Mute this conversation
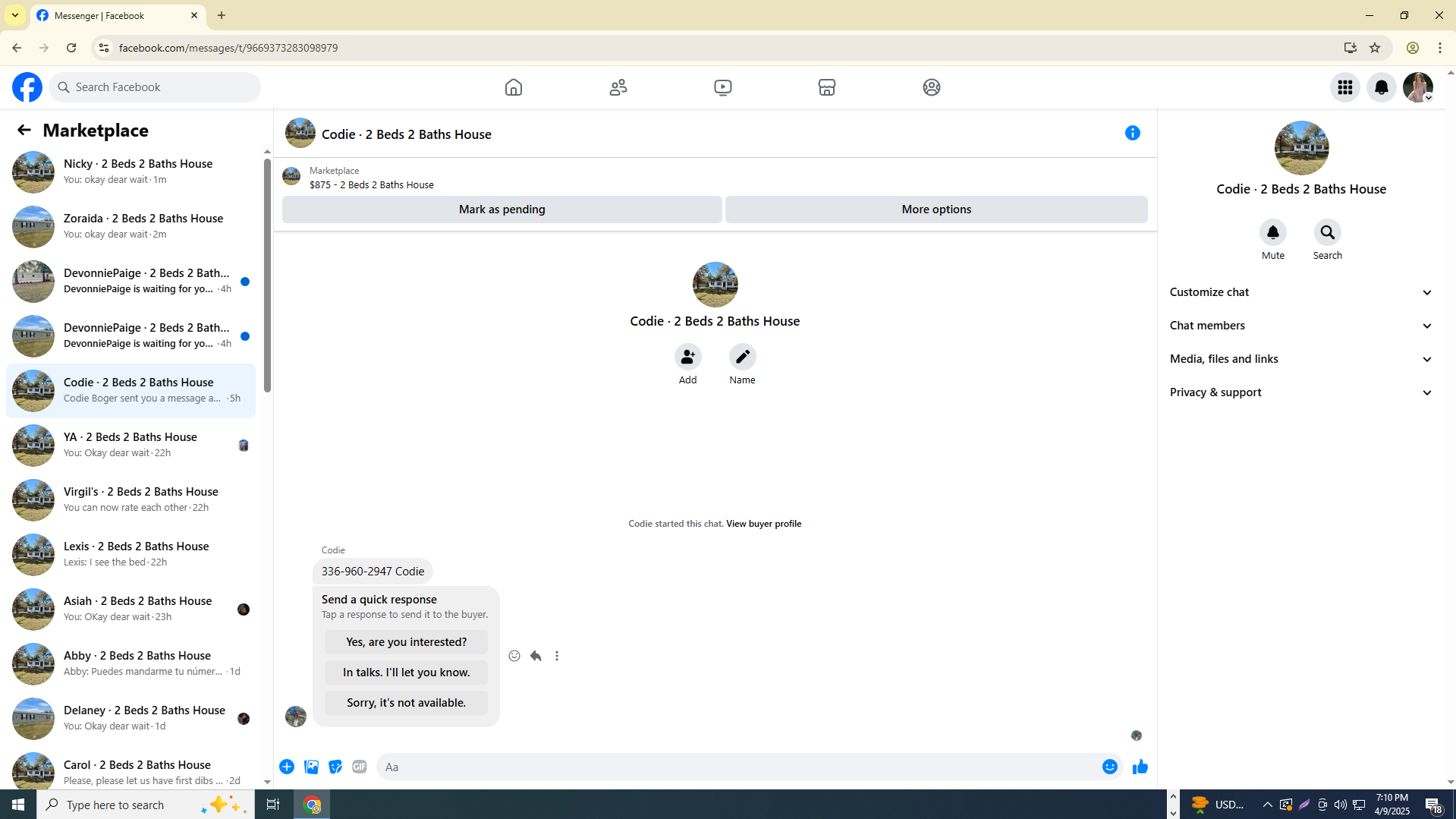1456x819 pixels. 1273,232
